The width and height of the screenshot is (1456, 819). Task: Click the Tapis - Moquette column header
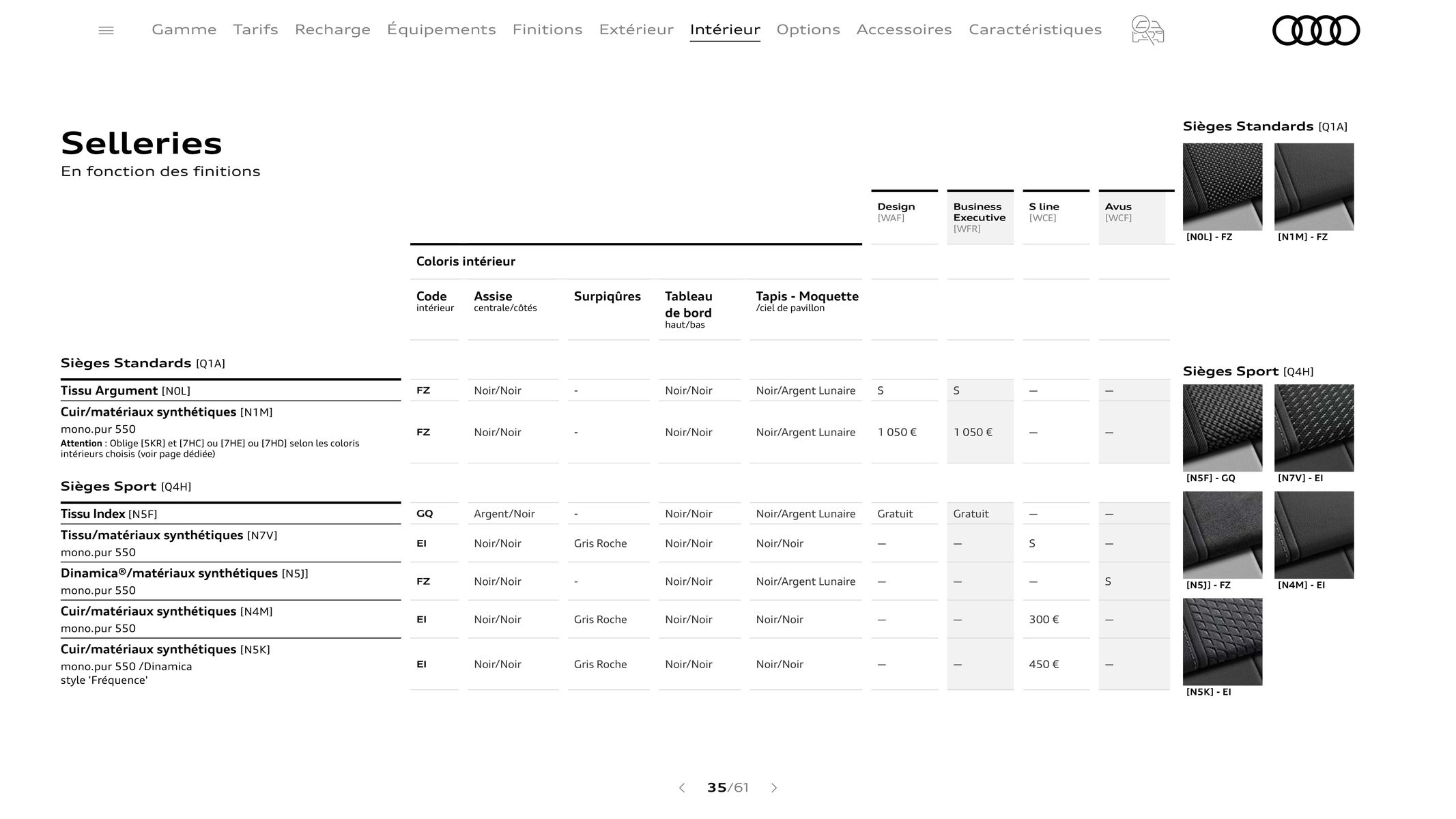click(x=807, y=301)
